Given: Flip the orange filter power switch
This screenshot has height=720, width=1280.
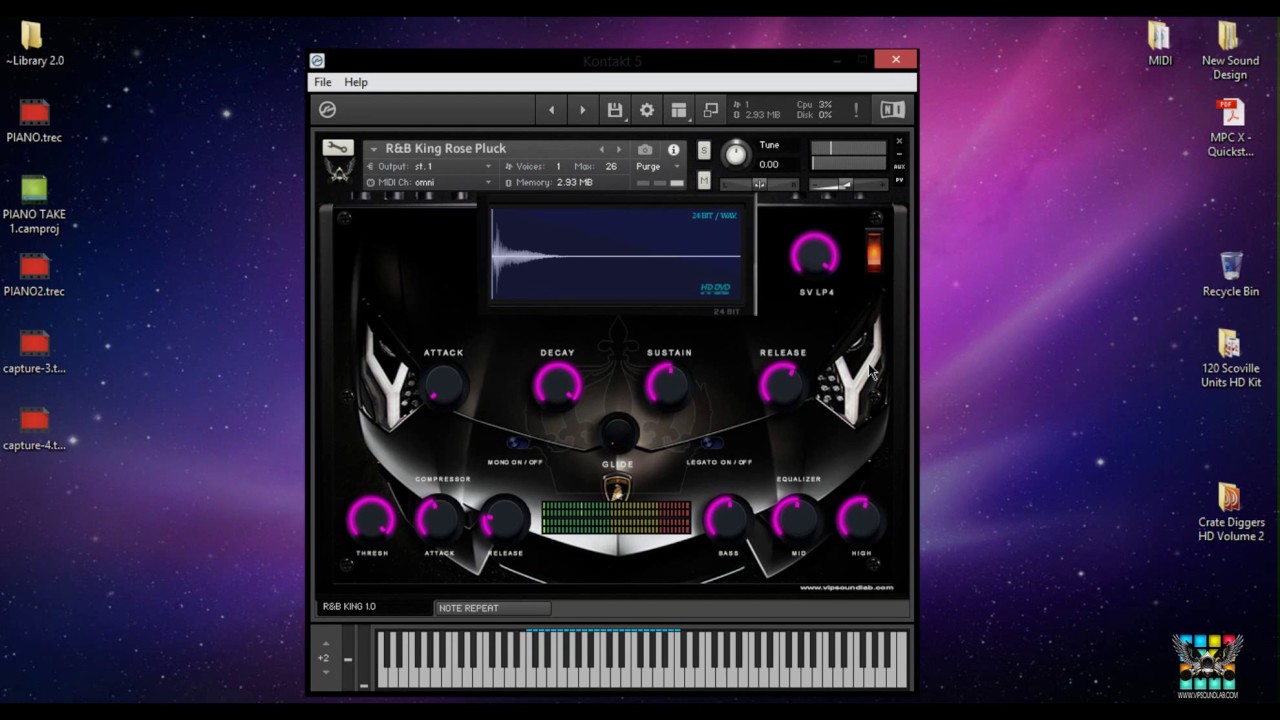Looking at the screenshot, I should pyautogui.click(x=874, y=250).
